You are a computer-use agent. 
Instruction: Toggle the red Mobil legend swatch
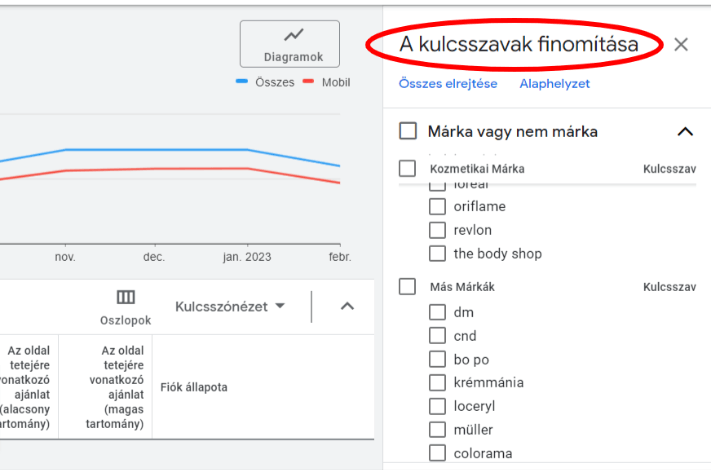308,82
